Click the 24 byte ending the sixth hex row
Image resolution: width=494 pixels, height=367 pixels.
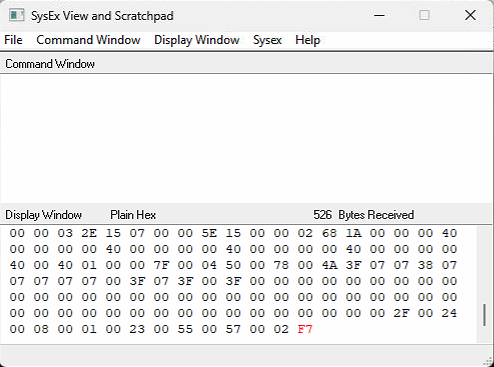click(x=449, y=313)
